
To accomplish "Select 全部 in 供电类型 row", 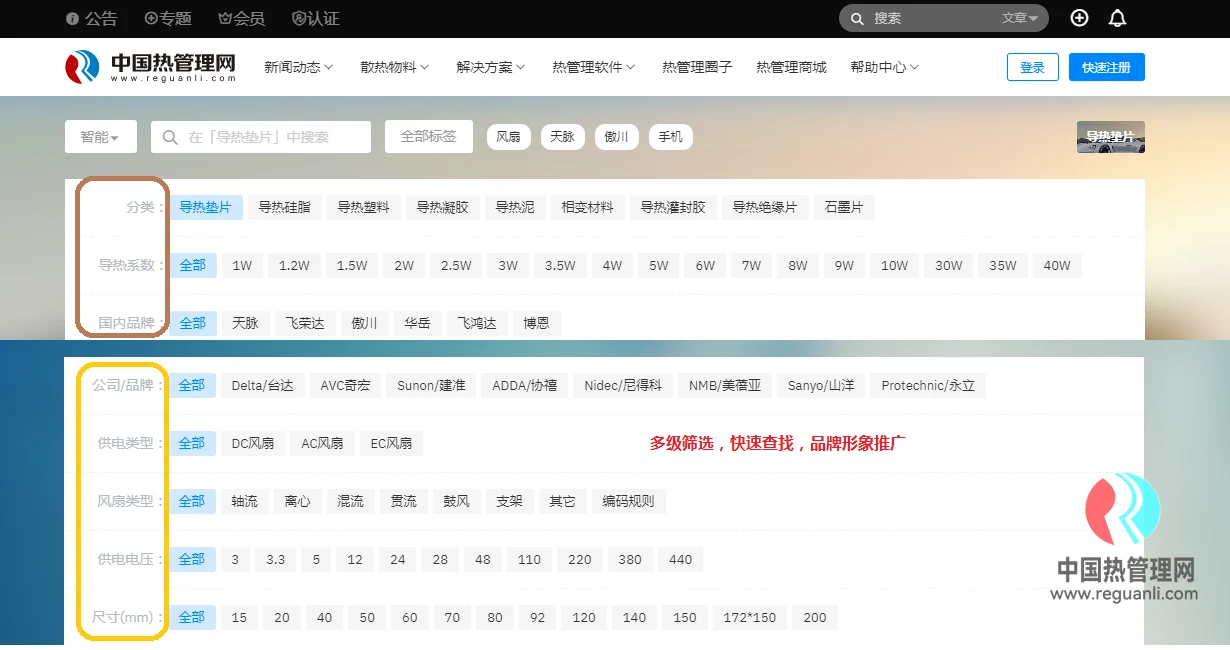I will click(x=192, y=443).
